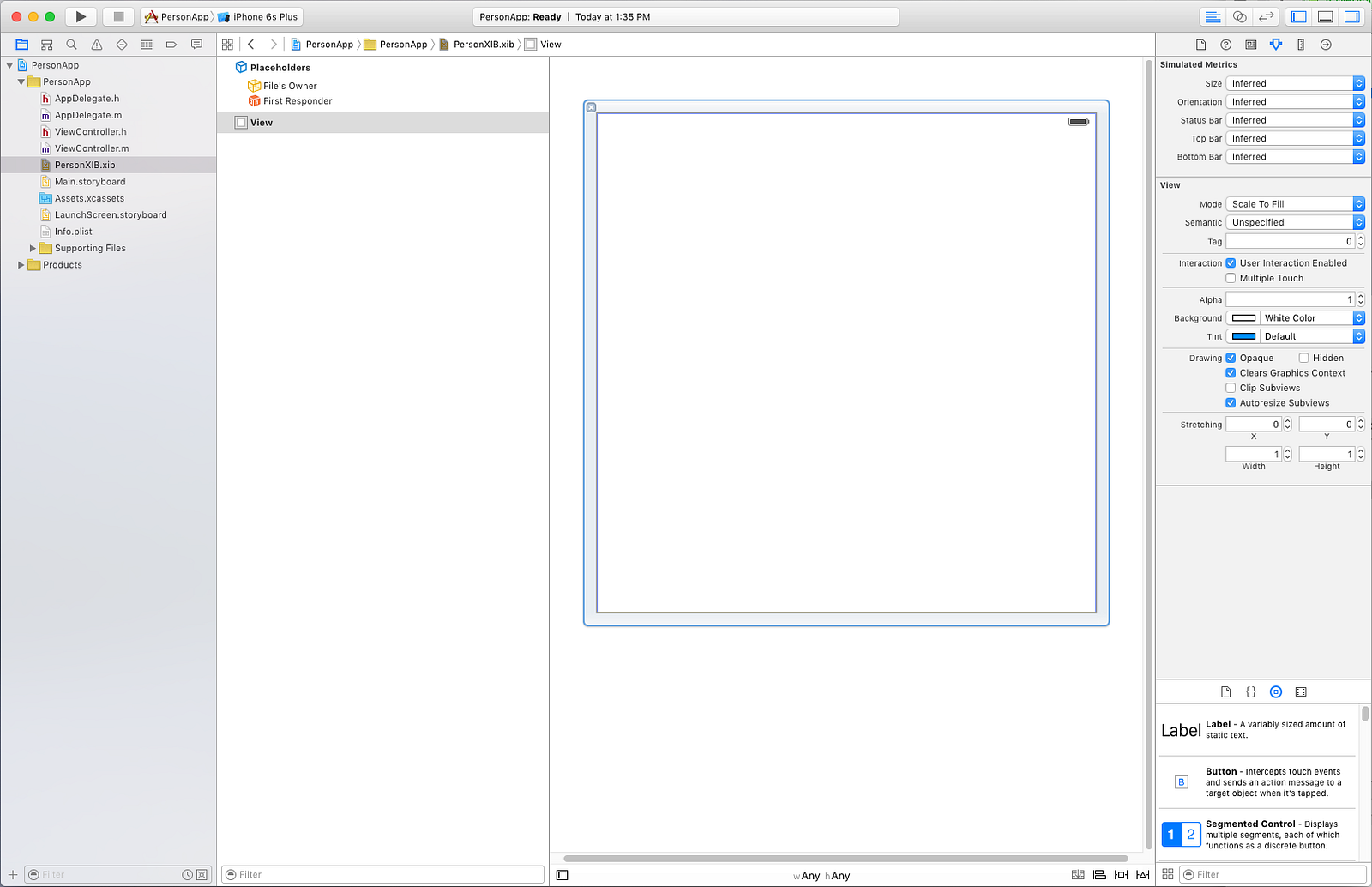Open the Status Bar dropdown
This screenshot has width=1372, height=887.
[x=1295, y=120]
